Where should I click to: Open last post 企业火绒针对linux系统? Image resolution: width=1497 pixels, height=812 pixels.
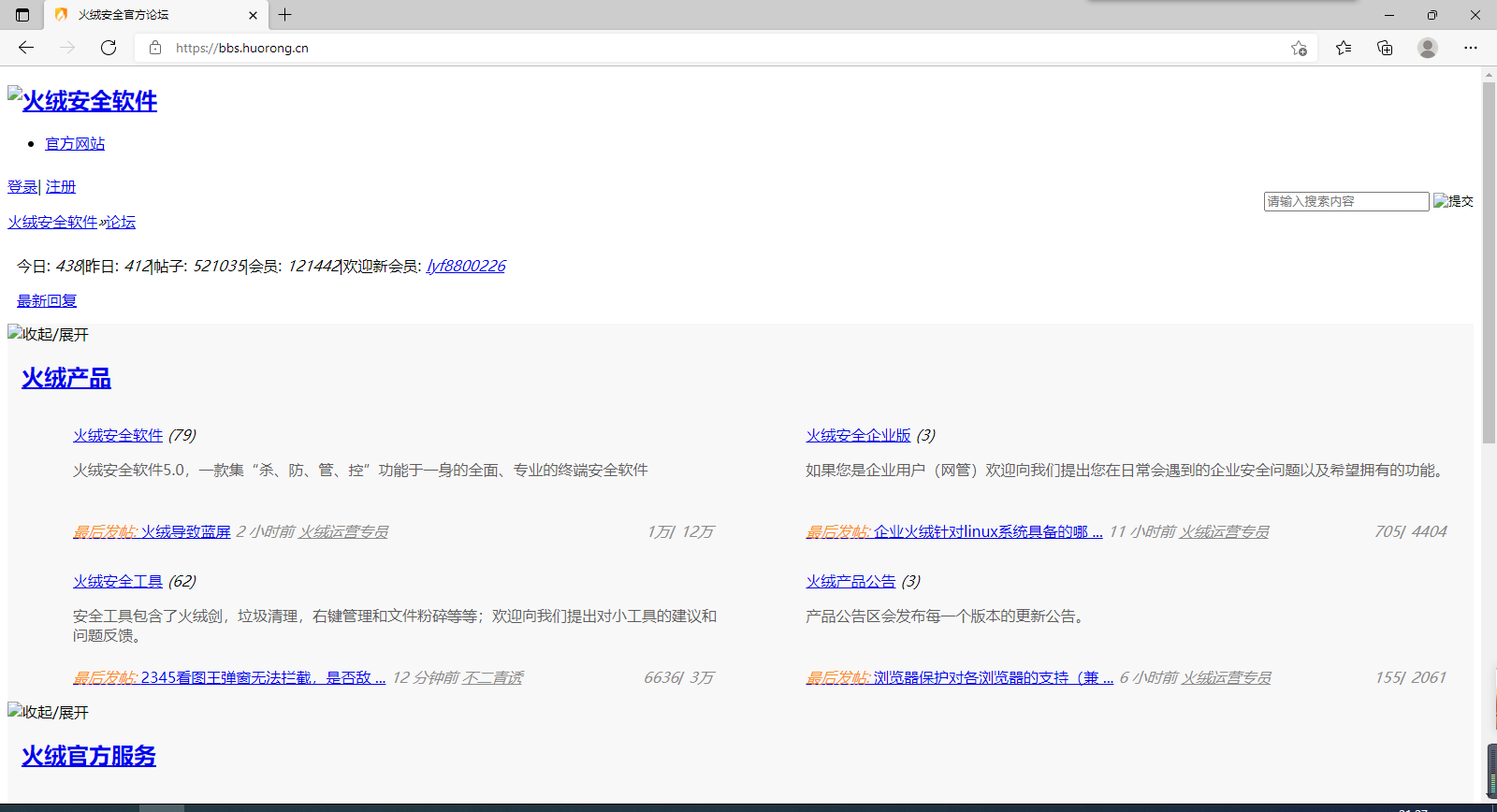[x=988, y=531]
